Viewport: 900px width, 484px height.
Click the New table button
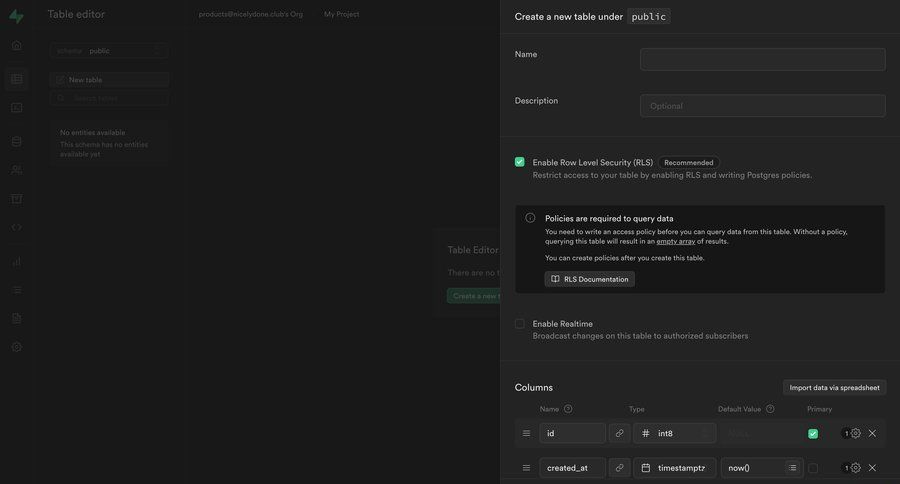109,80
